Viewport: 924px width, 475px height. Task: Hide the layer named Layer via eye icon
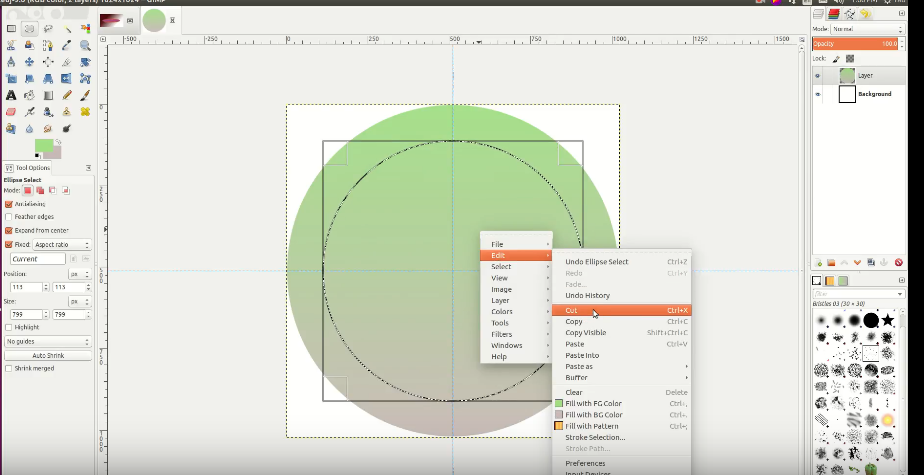817,76
